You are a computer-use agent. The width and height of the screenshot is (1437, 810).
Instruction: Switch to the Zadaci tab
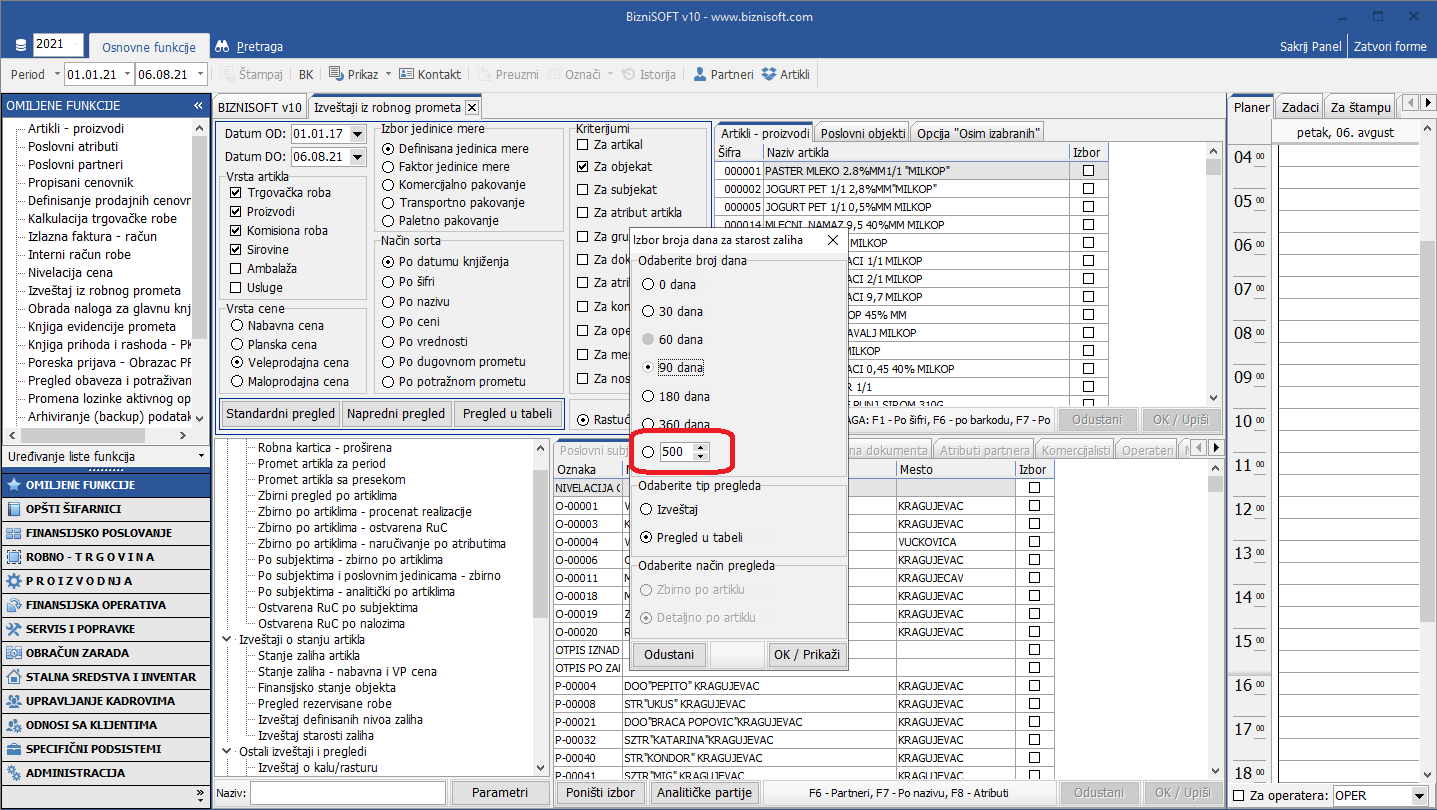[1300, 107]
